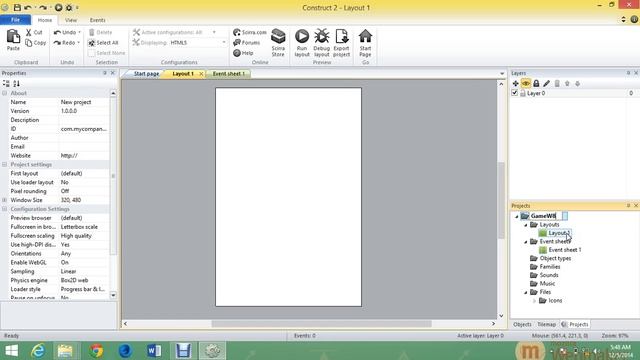Switch to the Events ribbon tab
The height and width of the screenshot is (360, 640).
98,20
